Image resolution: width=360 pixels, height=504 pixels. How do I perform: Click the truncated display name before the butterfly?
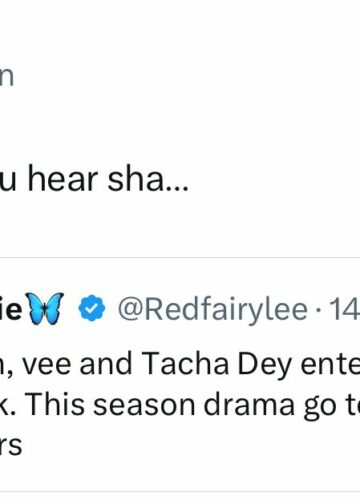pos(11,309)
